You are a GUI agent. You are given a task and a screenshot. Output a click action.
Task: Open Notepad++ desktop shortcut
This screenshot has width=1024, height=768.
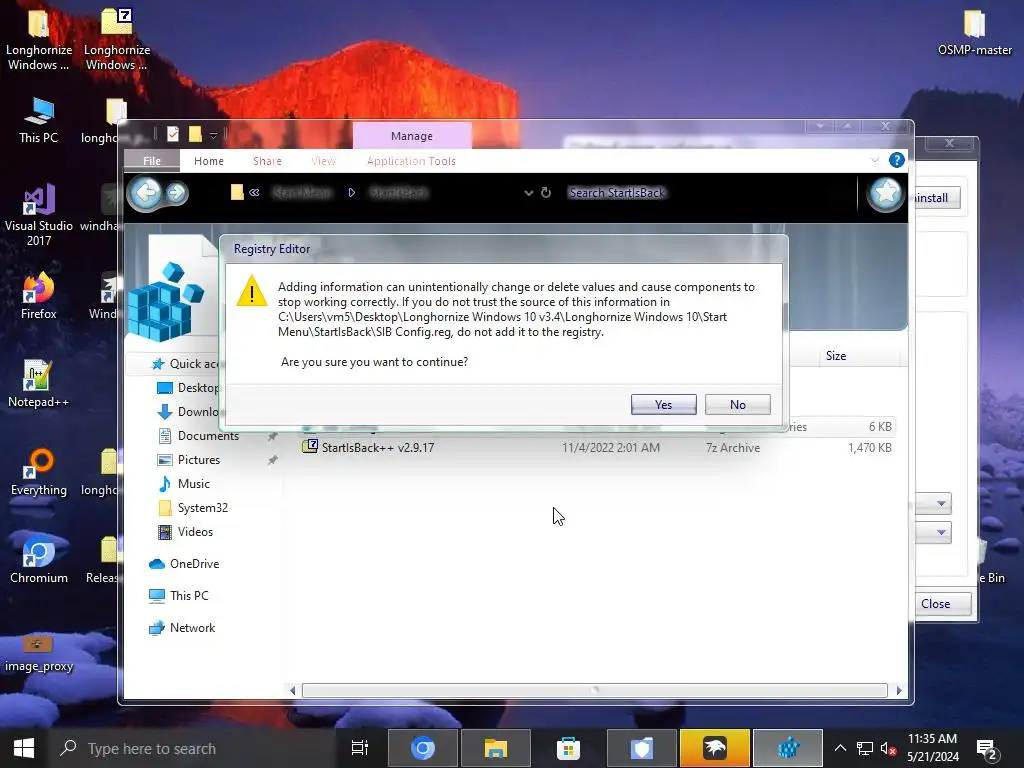pos(39,384)
